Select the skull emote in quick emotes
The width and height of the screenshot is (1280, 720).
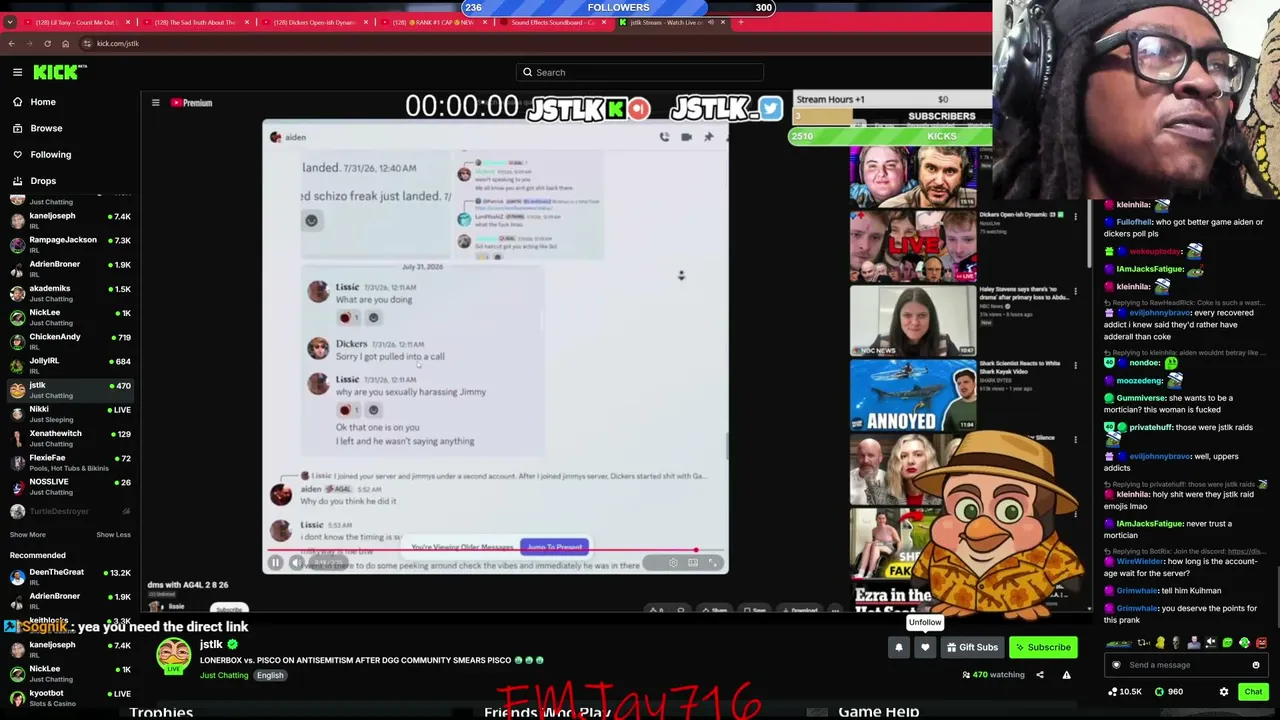click(1176, 643)
